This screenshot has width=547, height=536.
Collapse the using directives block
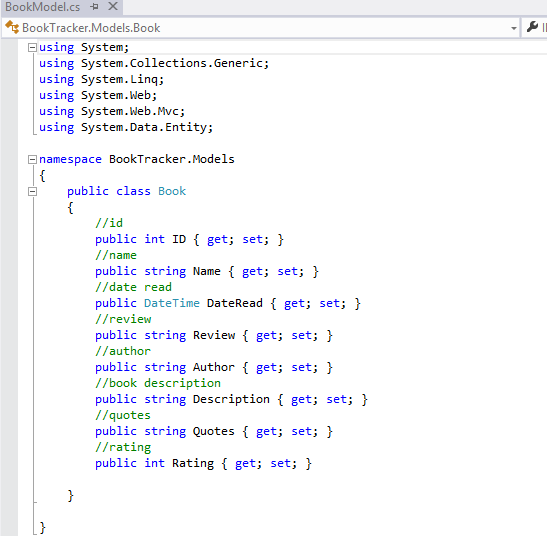click(32, 47)
